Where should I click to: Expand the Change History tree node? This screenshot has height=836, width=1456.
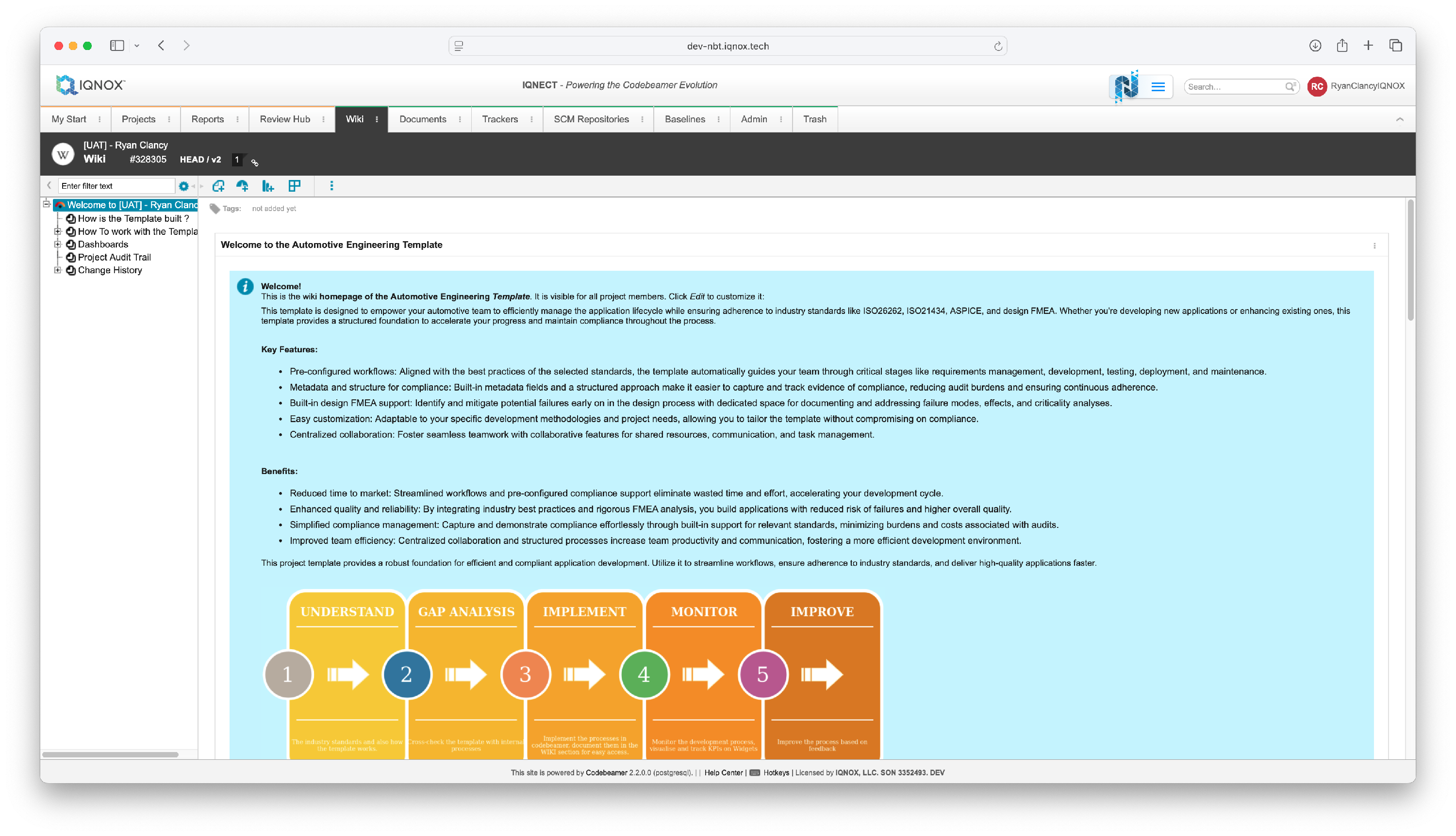tap(57, 270)
